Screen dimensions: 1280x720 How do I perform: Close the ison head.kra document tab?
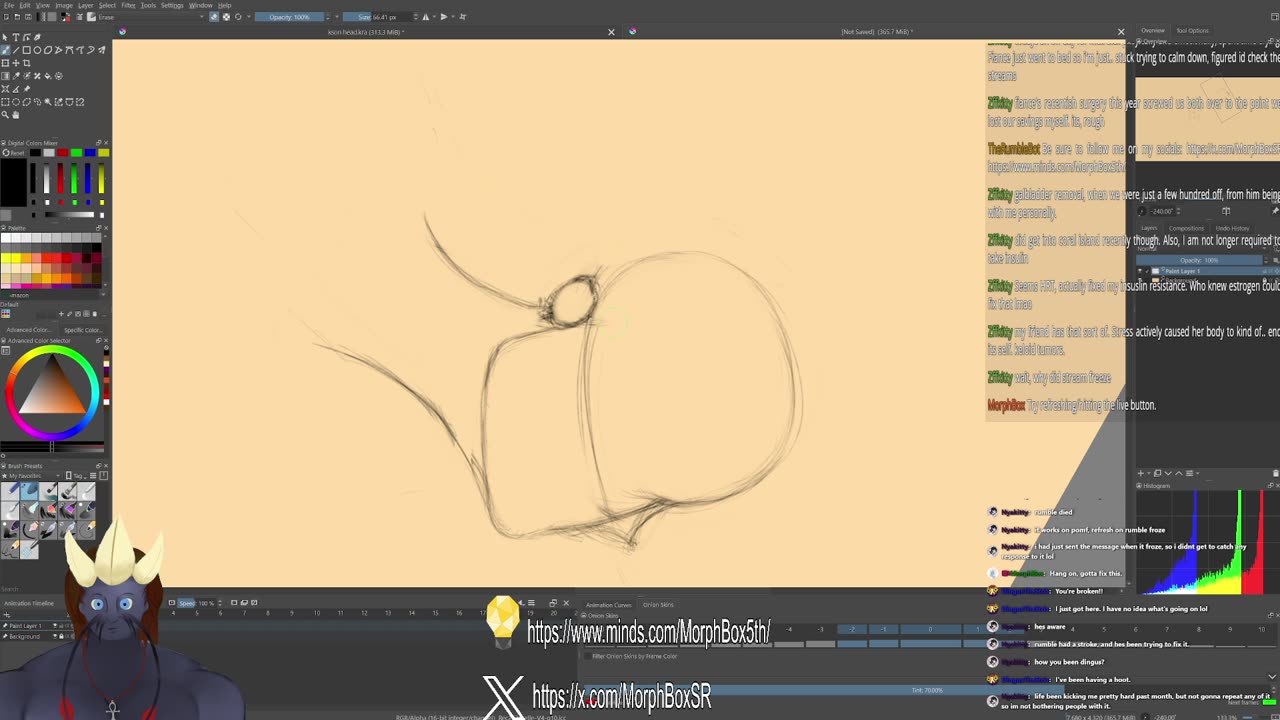pos(611,32)
